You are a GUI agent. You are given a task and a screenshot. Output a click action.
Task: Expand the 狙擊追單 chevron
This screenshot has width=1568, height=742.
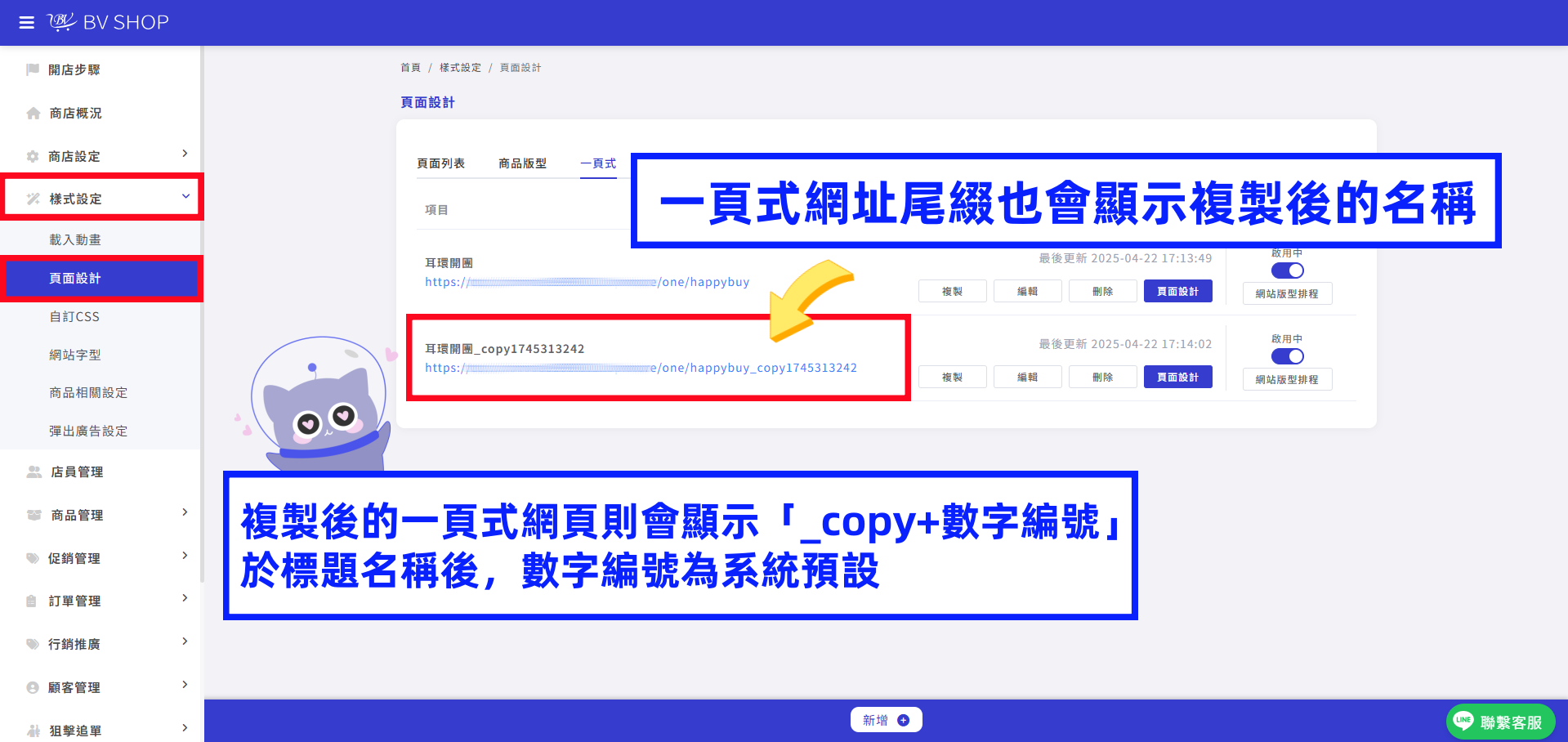point(185,728)
